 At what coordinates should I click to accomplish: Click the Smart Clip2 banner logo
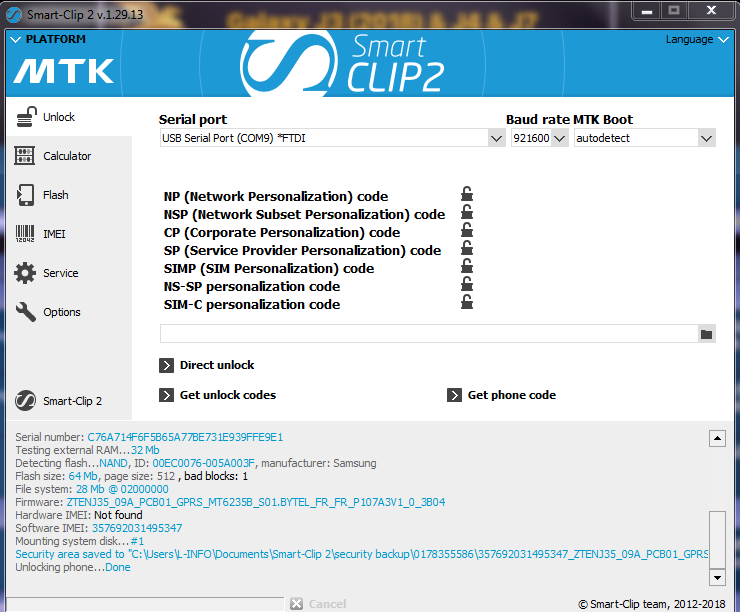pos(342,63)
